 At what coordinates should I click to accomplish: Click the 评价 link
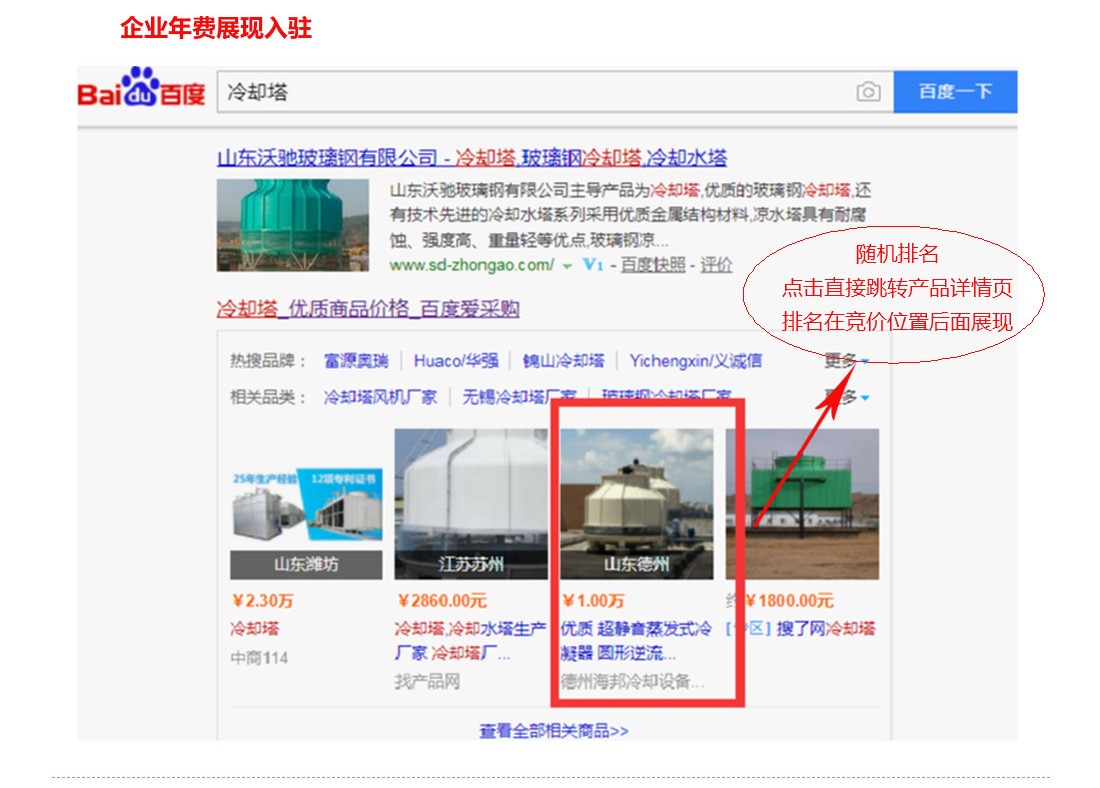tap(716, 265)
